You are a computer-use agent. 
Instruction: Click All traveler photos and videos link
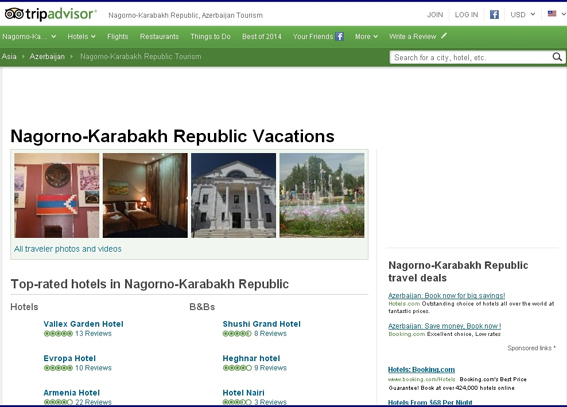[68, 249]
